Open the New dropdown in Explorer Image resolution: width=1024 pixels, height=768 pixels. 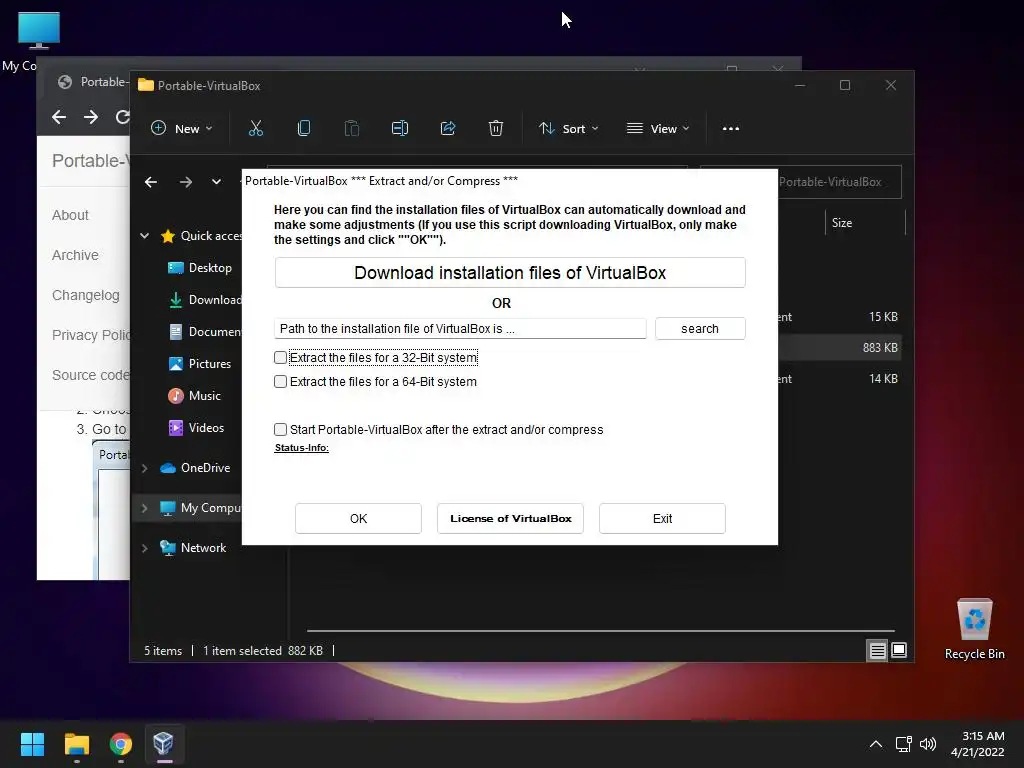click(x=182, y=129)
